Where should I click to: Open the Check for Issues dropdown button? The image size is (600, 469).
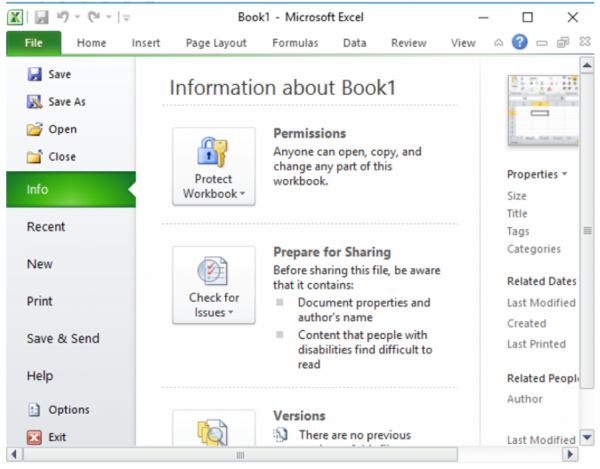pos(214,285)
